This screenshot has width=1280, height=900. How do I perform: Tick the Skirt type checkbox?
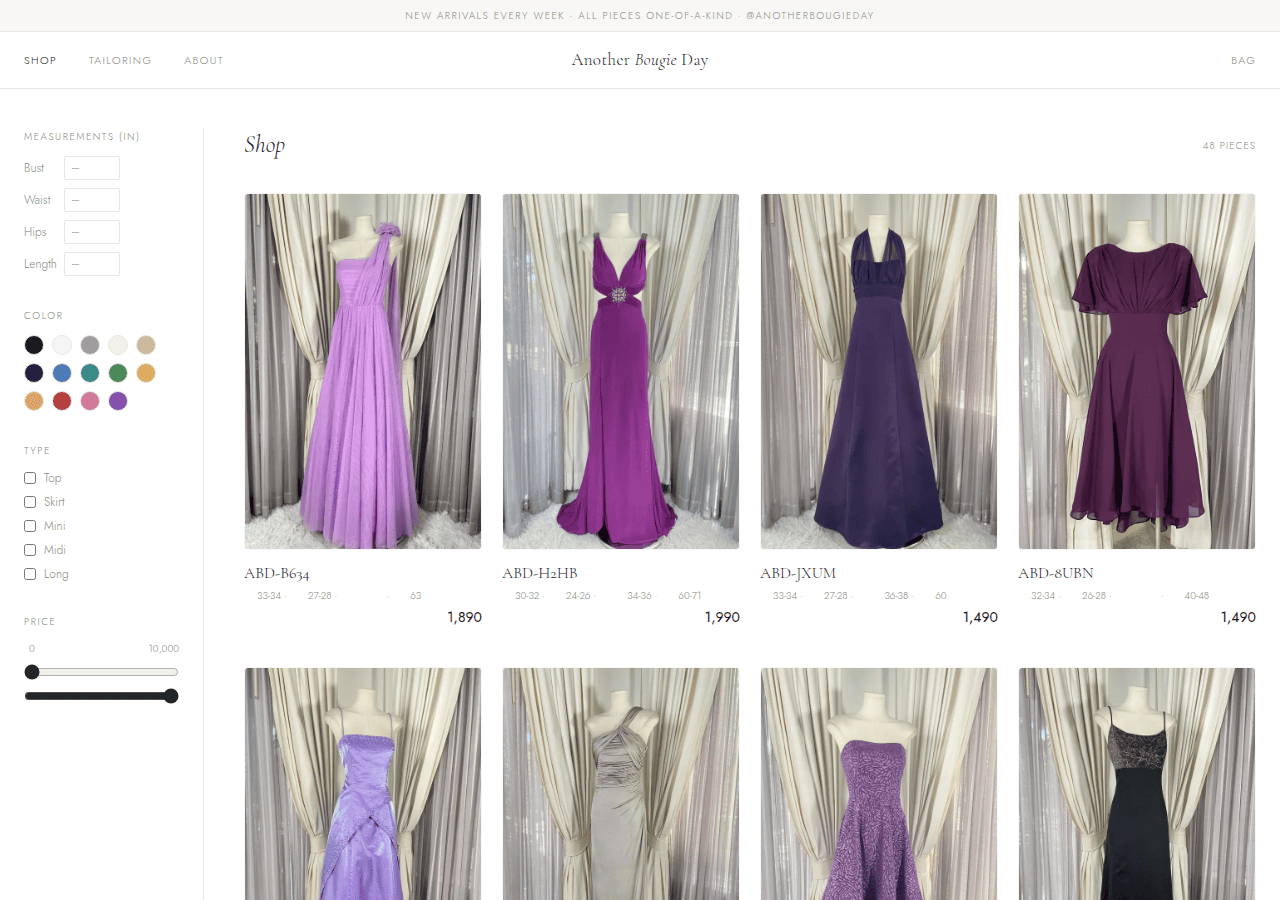30,502
